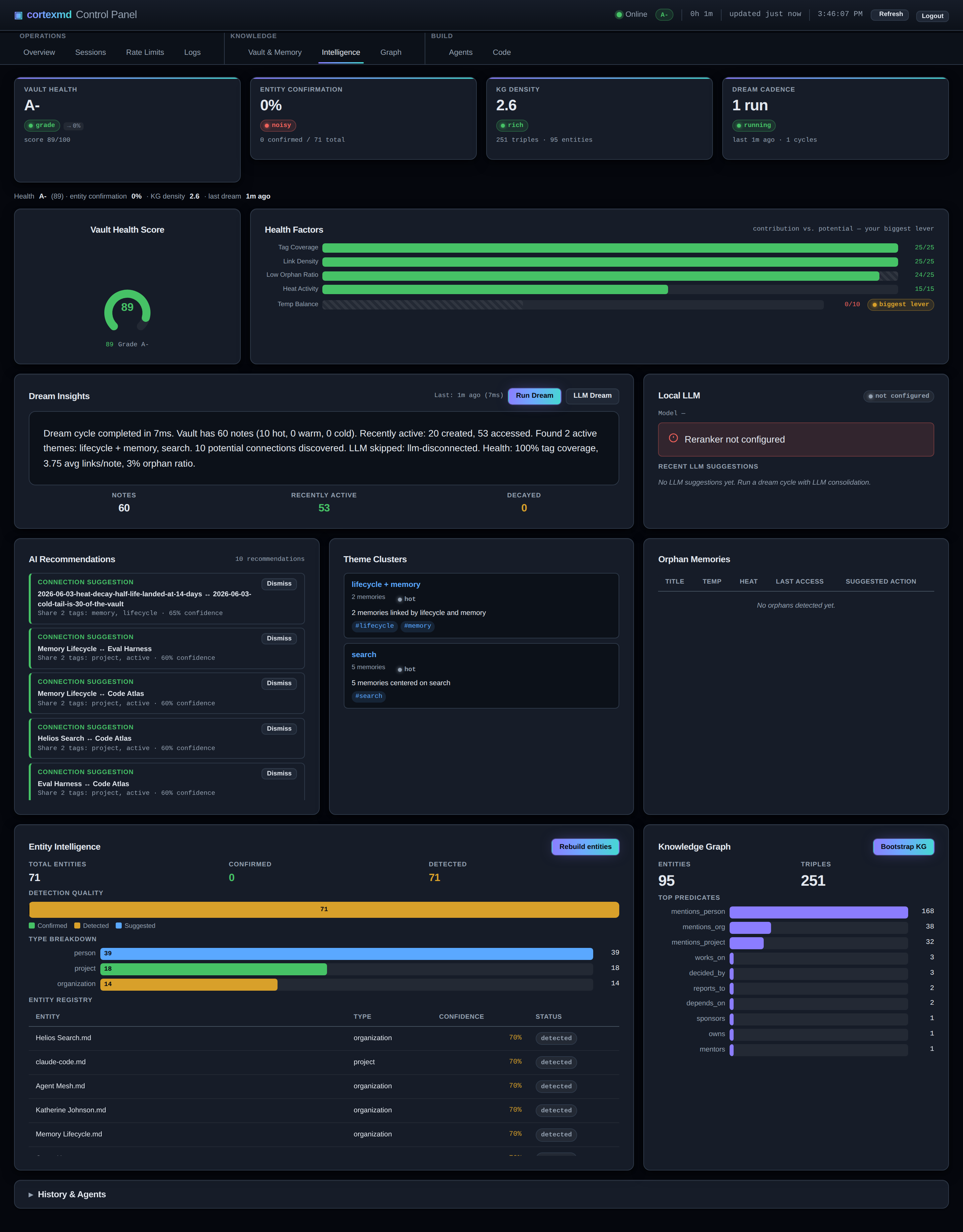Click the SUGGESTED ACTION column header
The height and width of the screenshot is (1232, 963).
coord(881,582)
